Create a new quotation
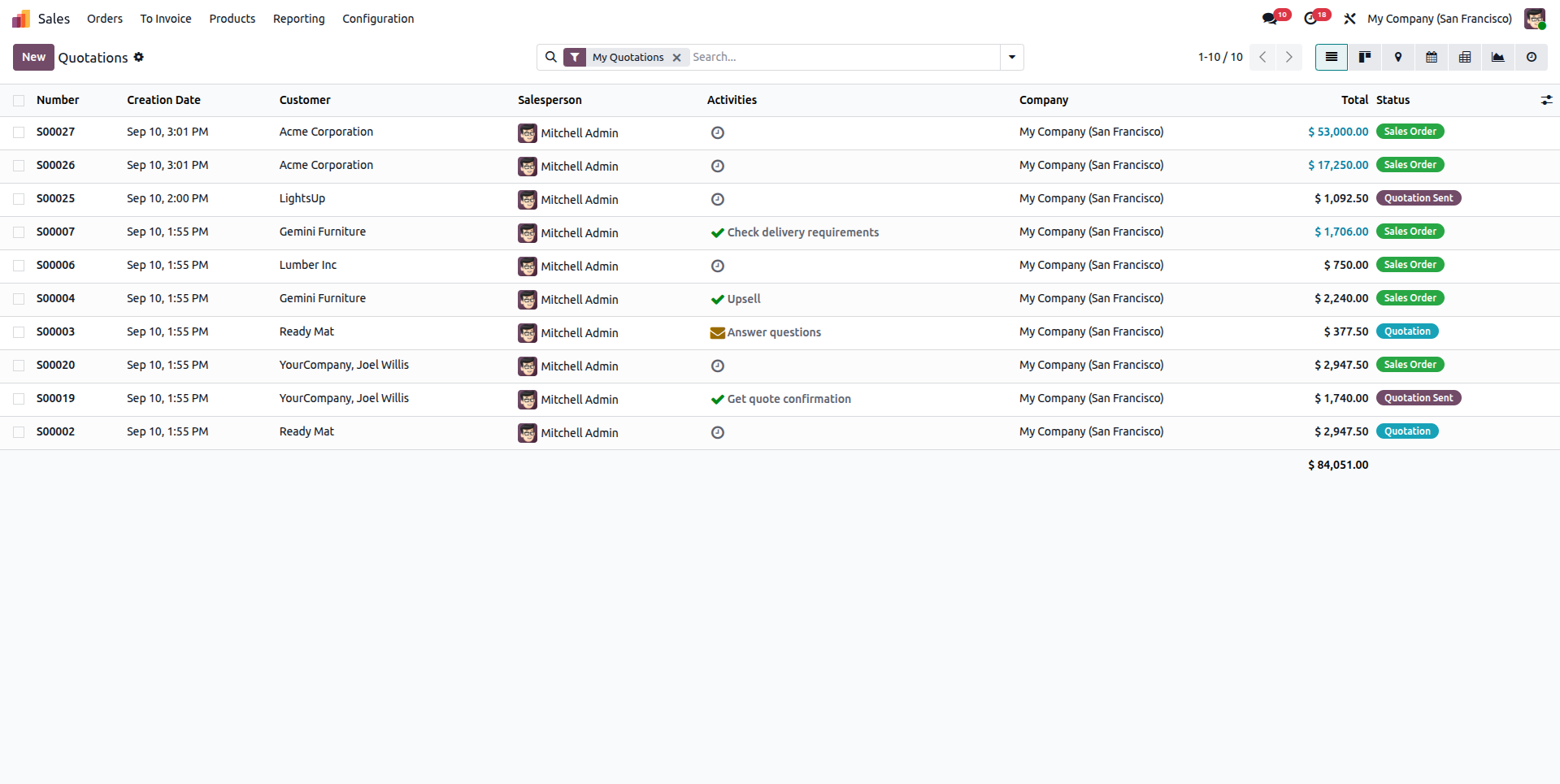 coord(33,57)
